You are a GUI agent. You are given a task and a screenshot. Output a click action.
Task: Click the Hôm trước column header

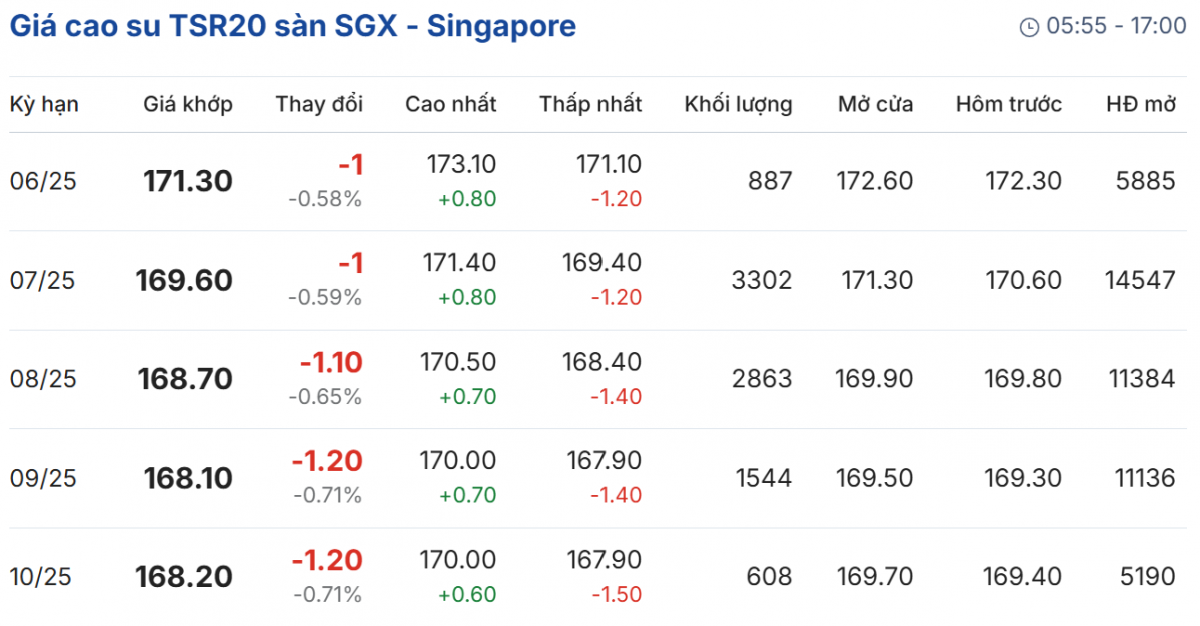tap(1008, 104)
